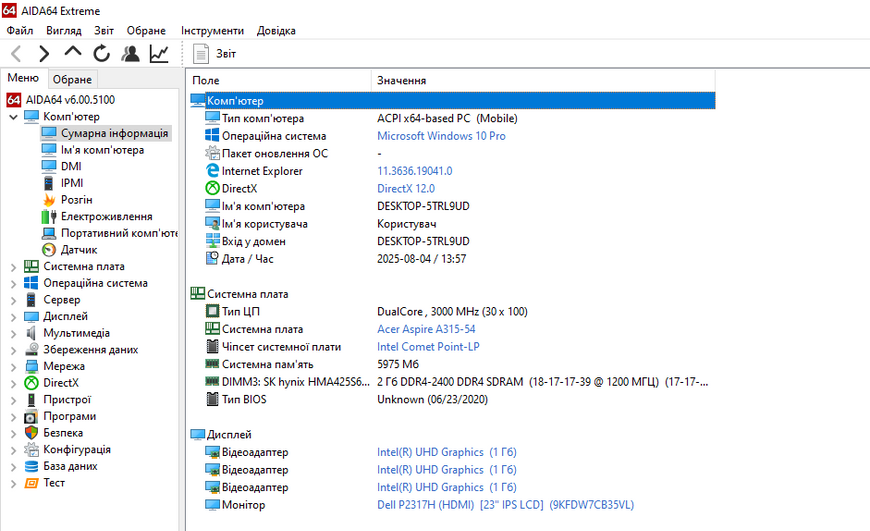Click the Пристрої device icon

pyautogui.click(x=32, y=399)
